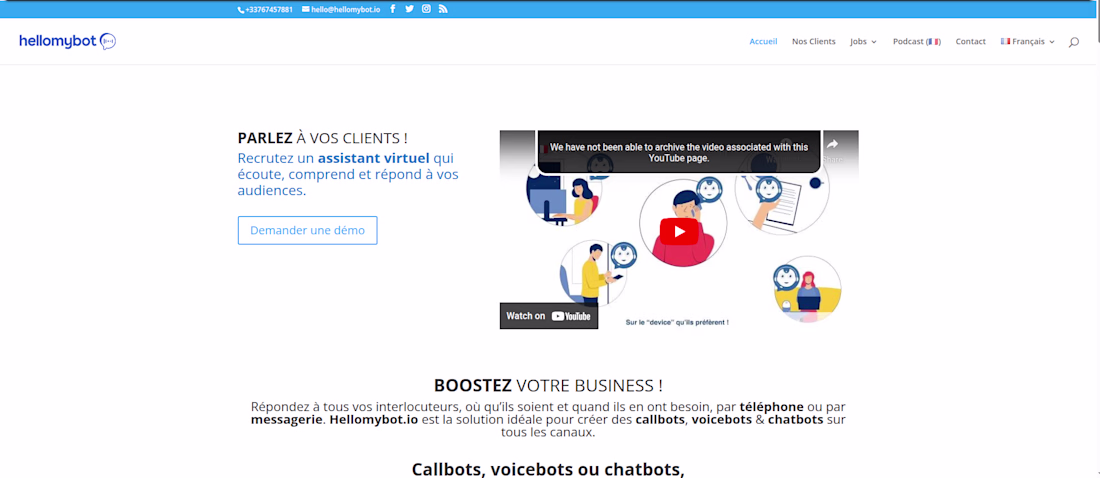Open the Facebook icon in top bar
The width and height of the screenshot is (1100, 478).
392,9
